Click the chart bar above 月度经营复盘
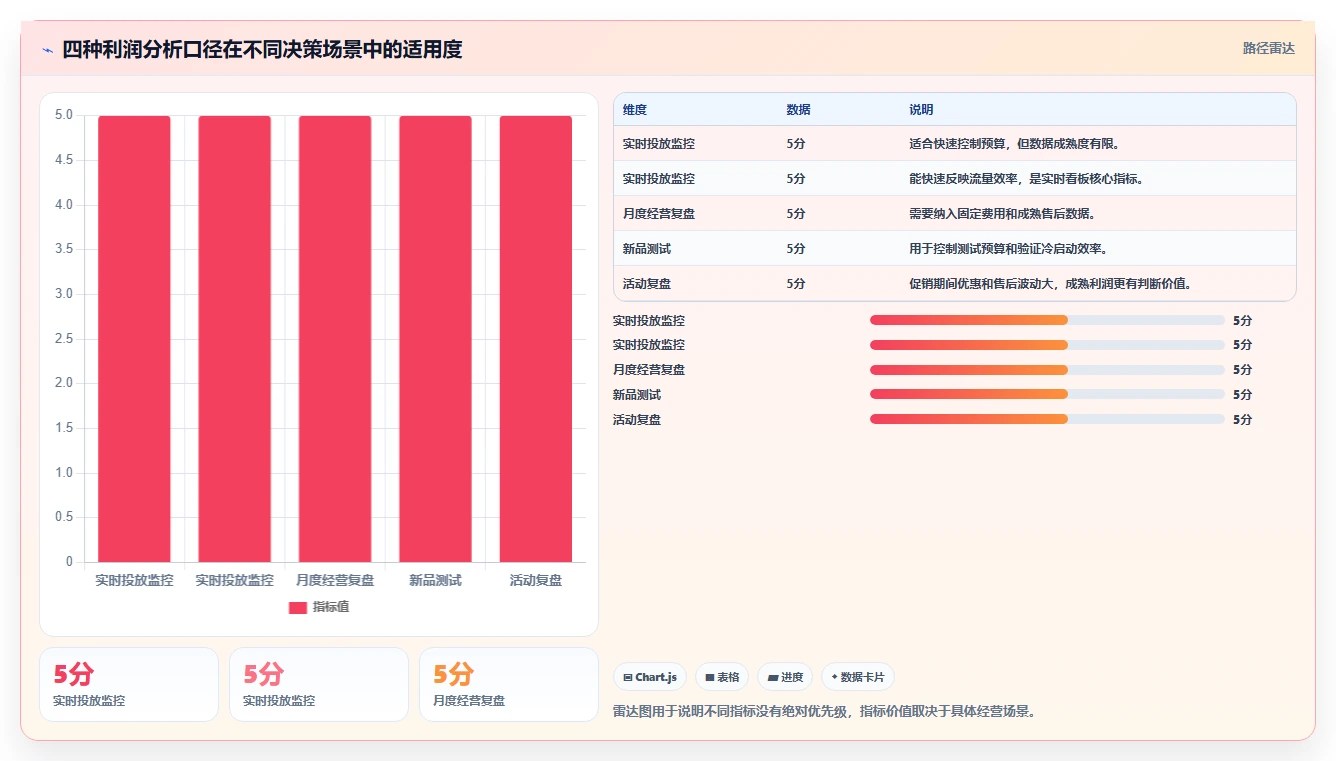The width and height of the screenshot is (1336, 761). (335, 339)
